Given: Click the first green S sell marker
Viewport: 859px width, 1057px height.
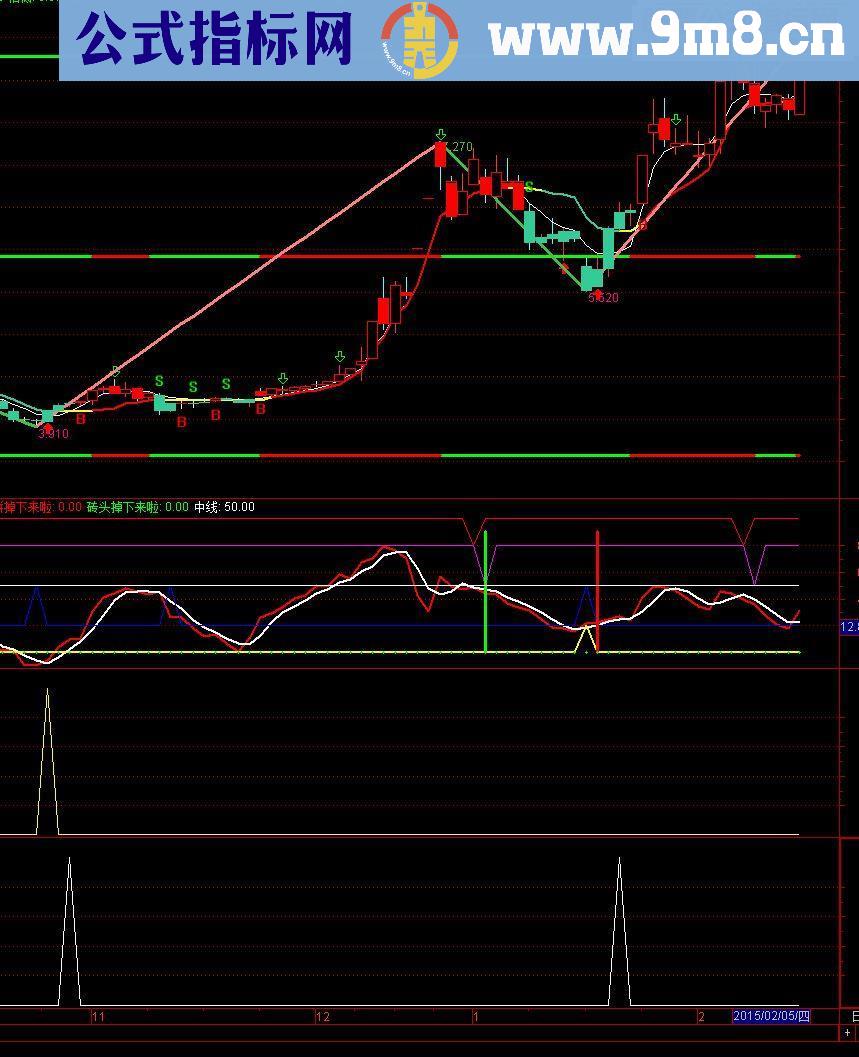Looking at the screenshot, I should click(x=159, y=382).
